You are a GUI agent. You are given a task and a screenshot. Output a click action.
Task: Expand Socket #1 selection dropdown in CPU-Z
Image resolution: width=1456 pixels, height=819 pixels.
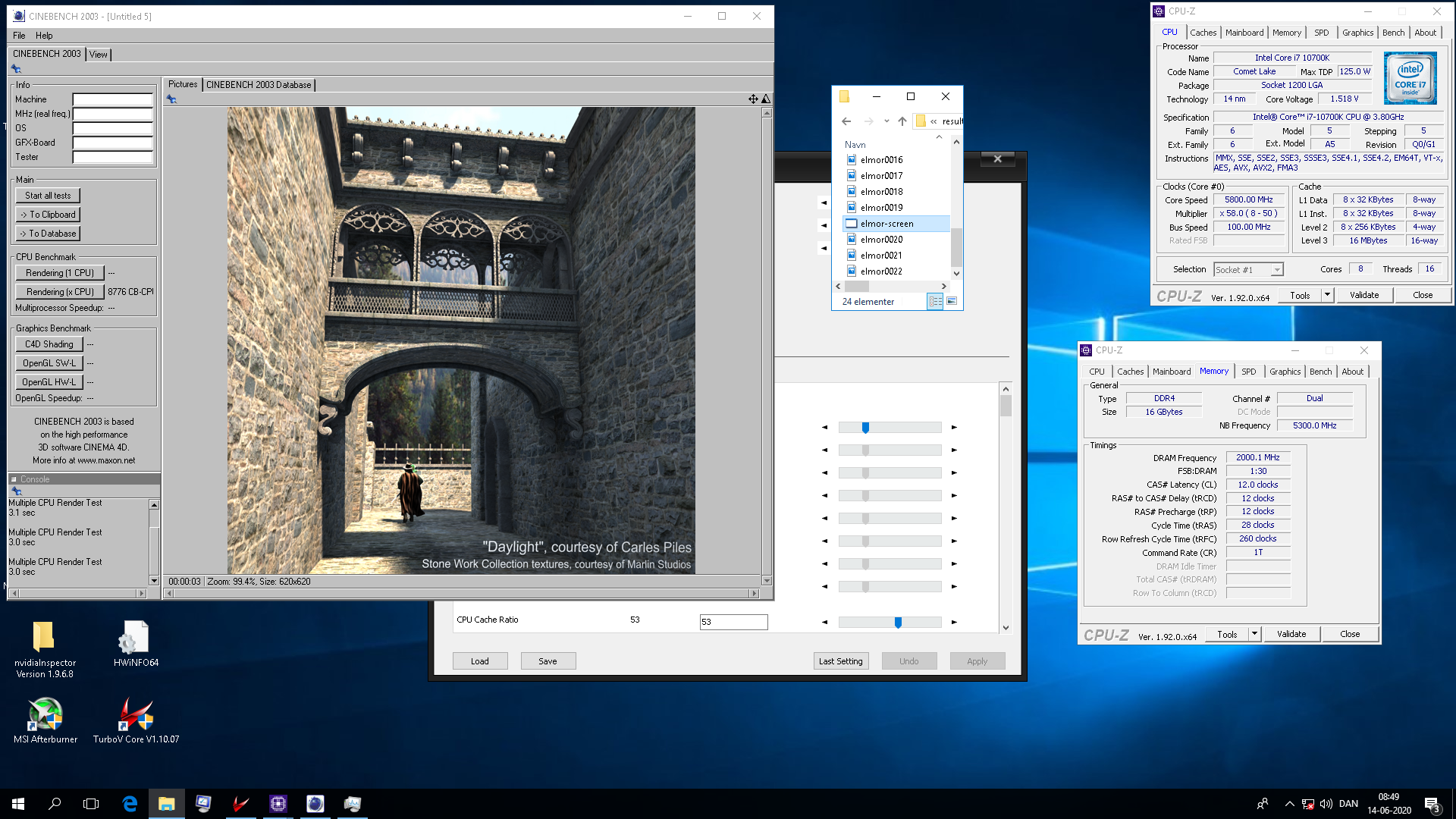1277,270
